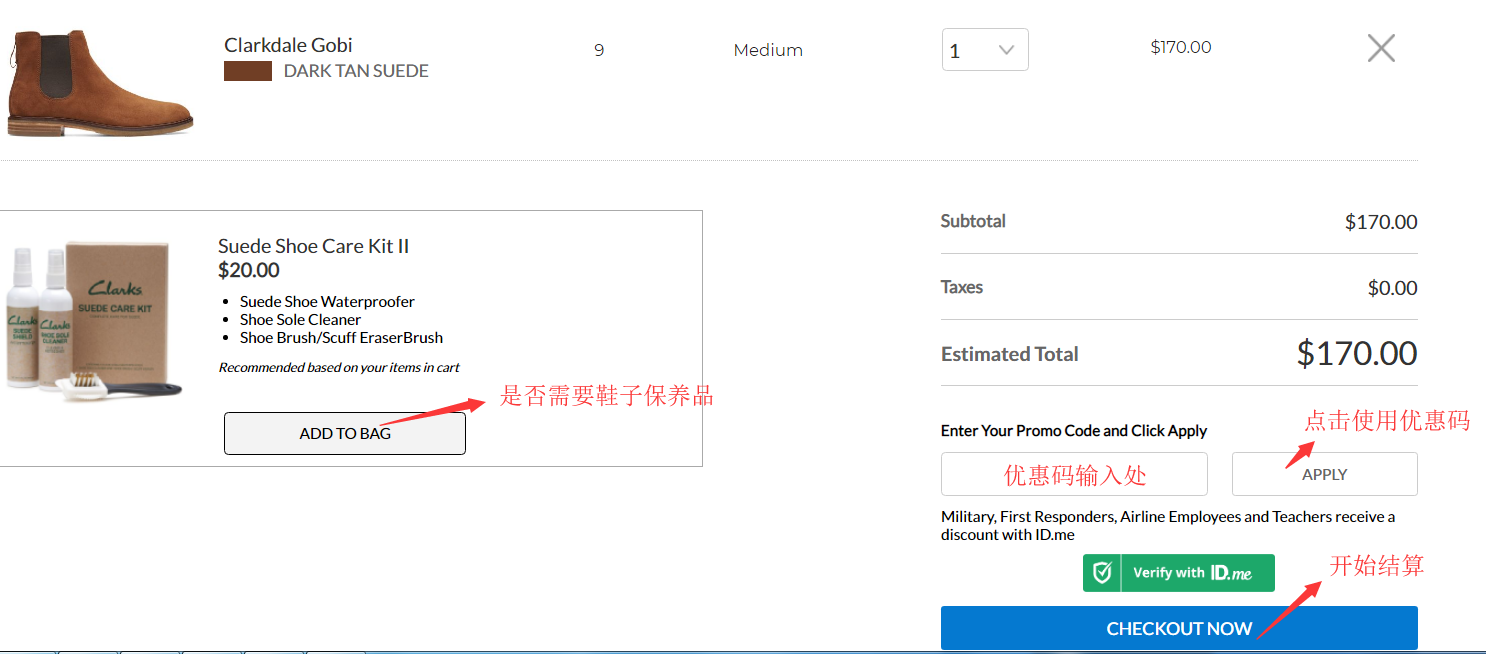Click the $20.00 care kit price
Screen dimensions: 1486x654
[249, 270]
